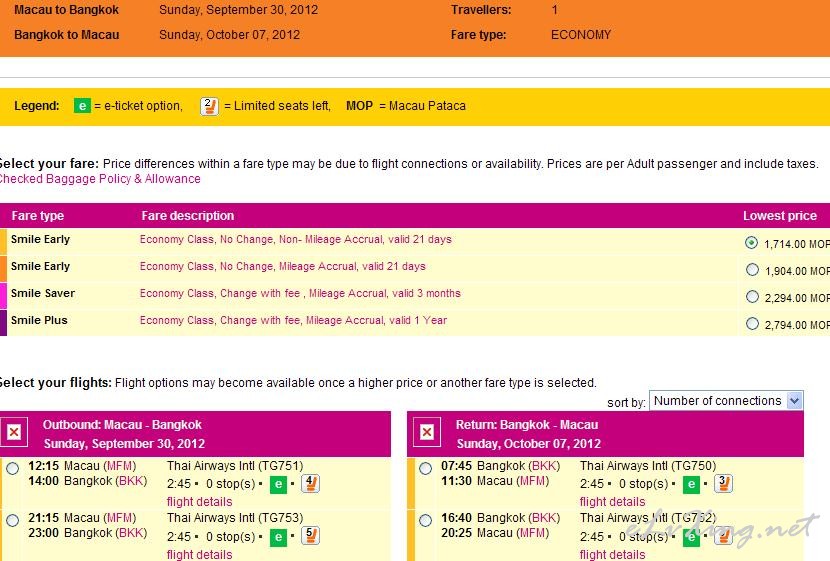Choose the Smile Saver 2,294.00 MOP fare

point(752,297)
